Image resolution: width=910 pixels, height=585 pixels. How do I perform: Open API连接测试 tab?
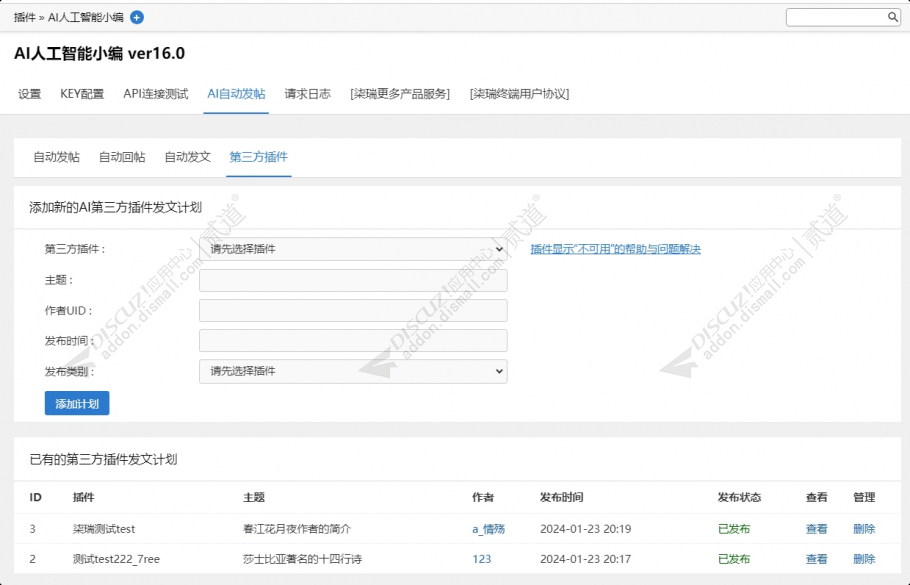156,94
